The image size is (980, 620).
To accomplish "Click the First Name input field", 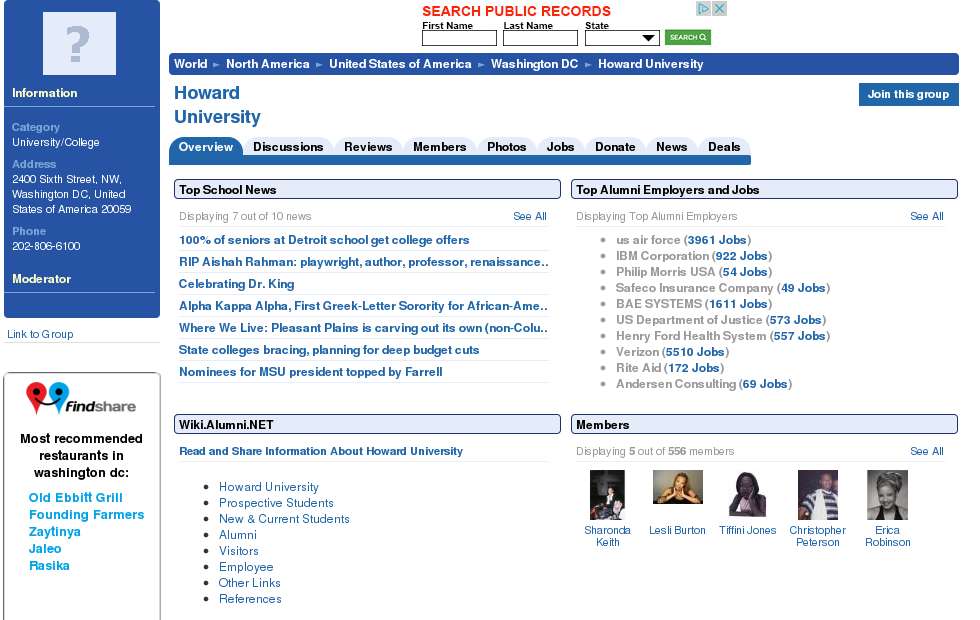I will [x=459, y=38].
